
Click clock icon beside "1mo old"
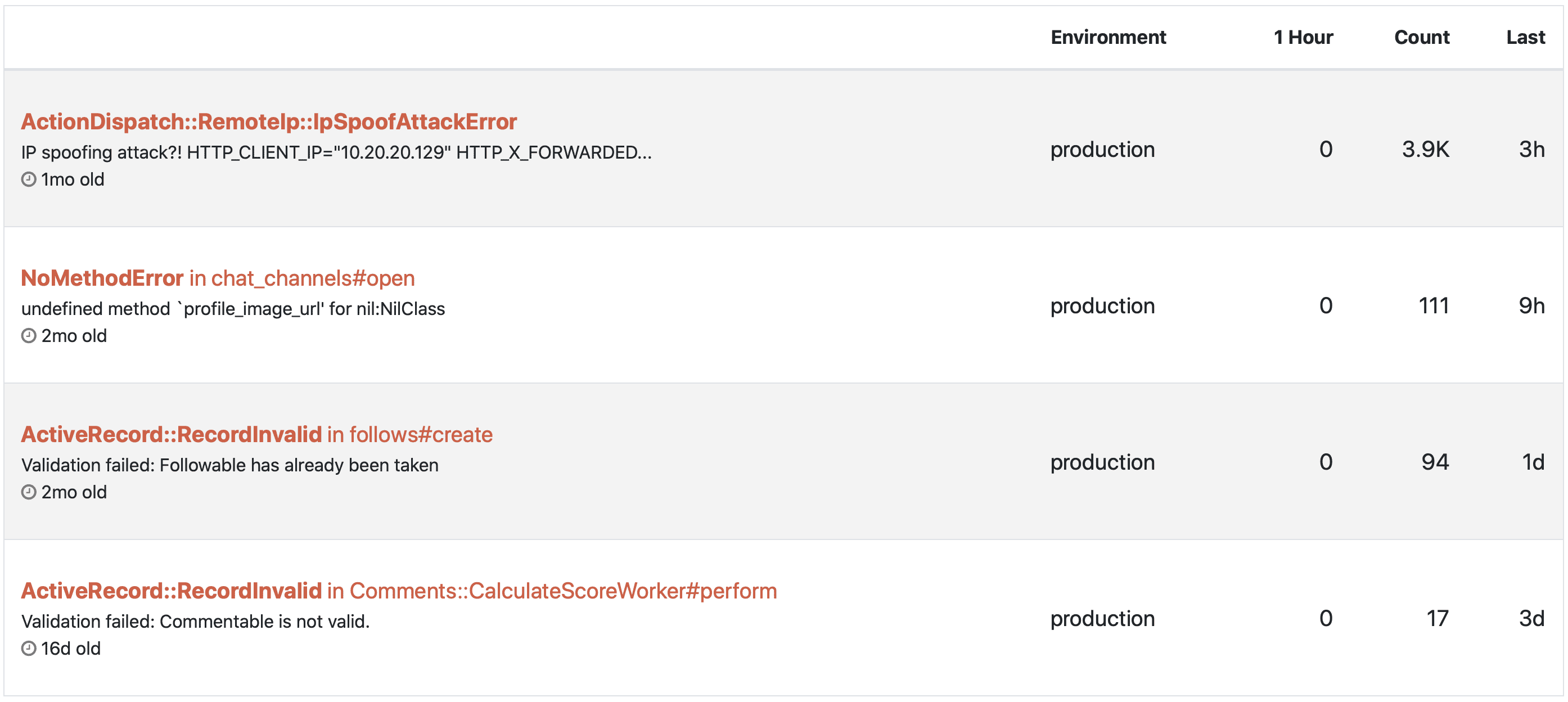pos(29,179)
